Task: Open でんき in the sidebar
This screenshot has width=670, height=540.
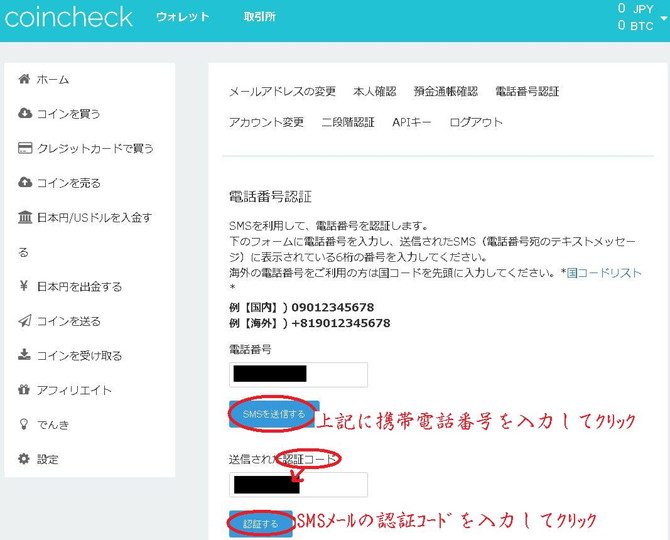Action: click(x=53, y=425)
